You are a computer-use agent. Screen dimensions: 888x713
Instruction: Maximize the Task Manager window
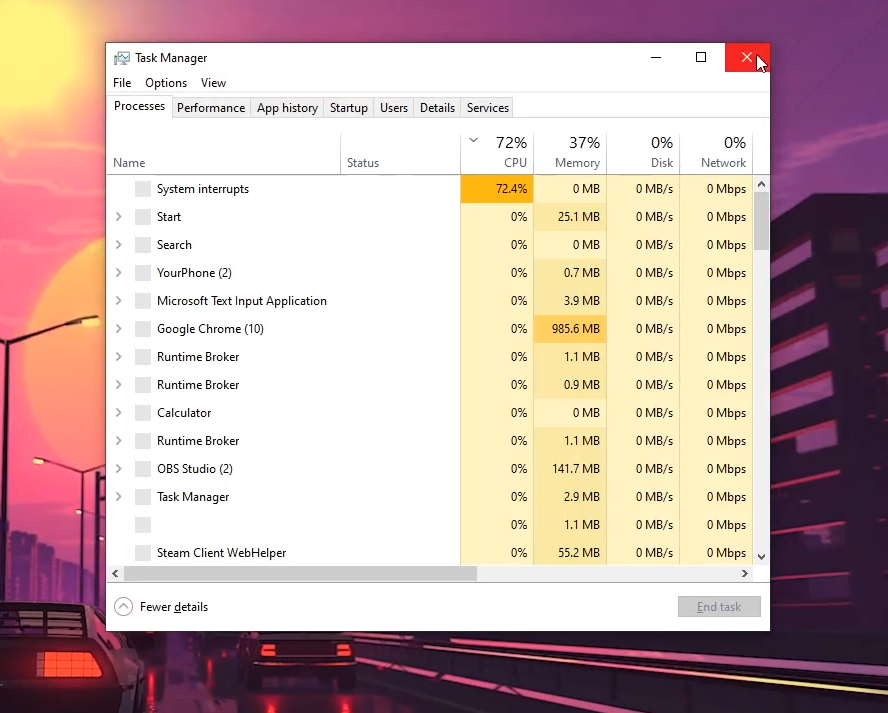click(x=701, y=57)
